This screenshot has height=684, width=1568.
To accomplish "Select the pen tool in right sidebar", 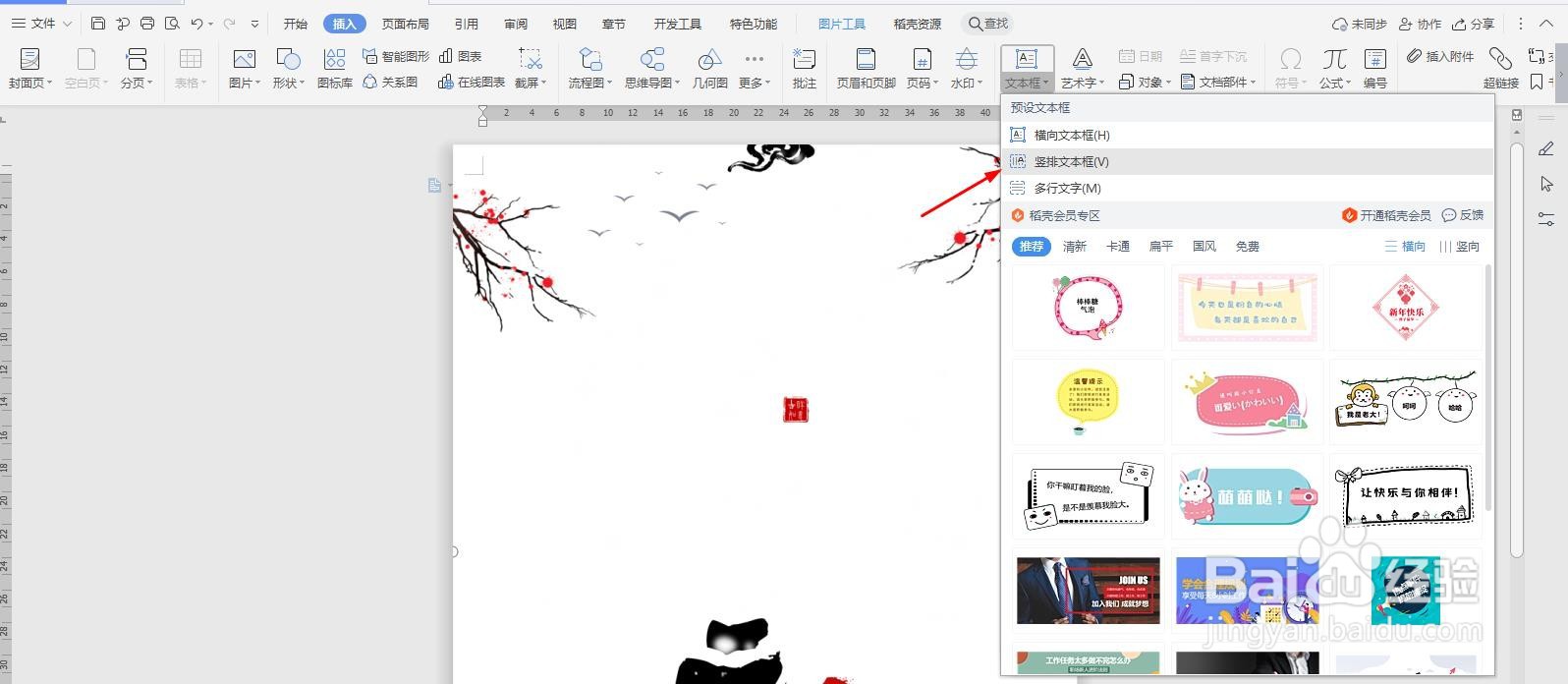I will (x=1546, y=149).
